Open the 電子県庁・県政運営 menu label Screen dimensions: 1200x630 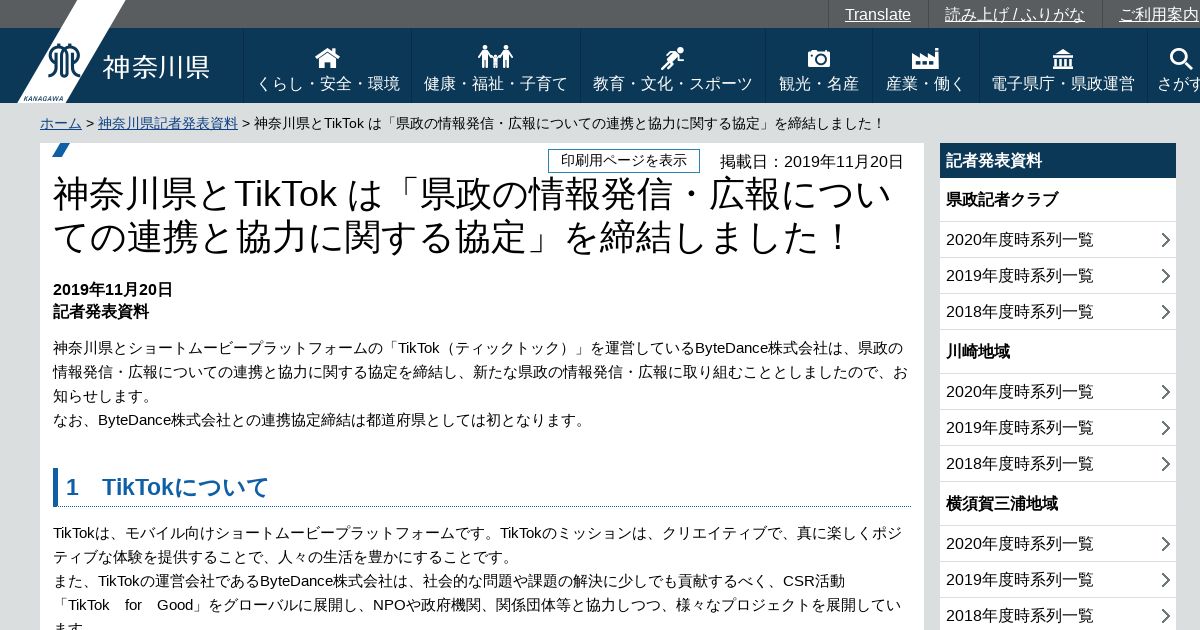coord(1063,84)
